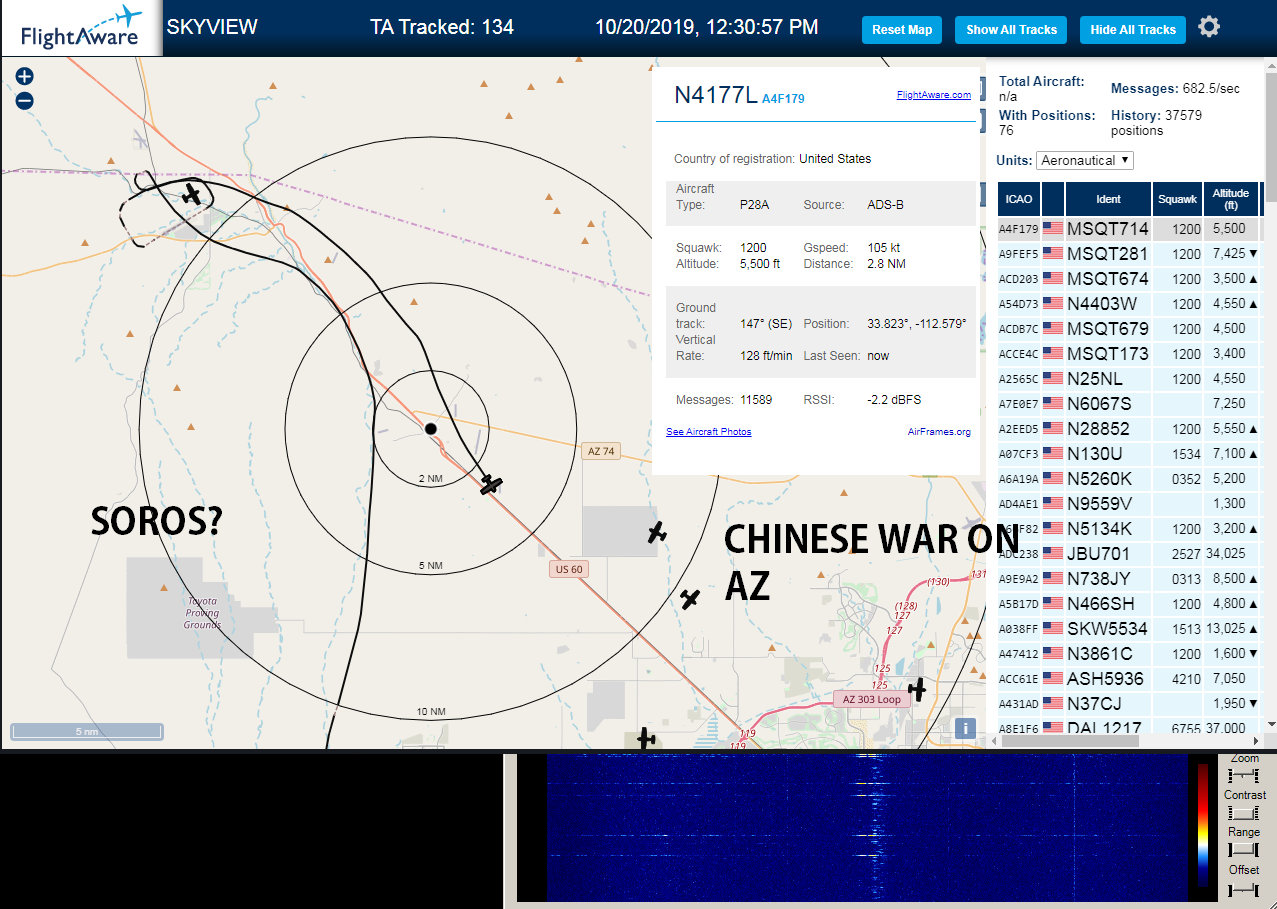Zoom in the map with plus button
Viewport: 1277px width, 909px height.
point(25,76)
